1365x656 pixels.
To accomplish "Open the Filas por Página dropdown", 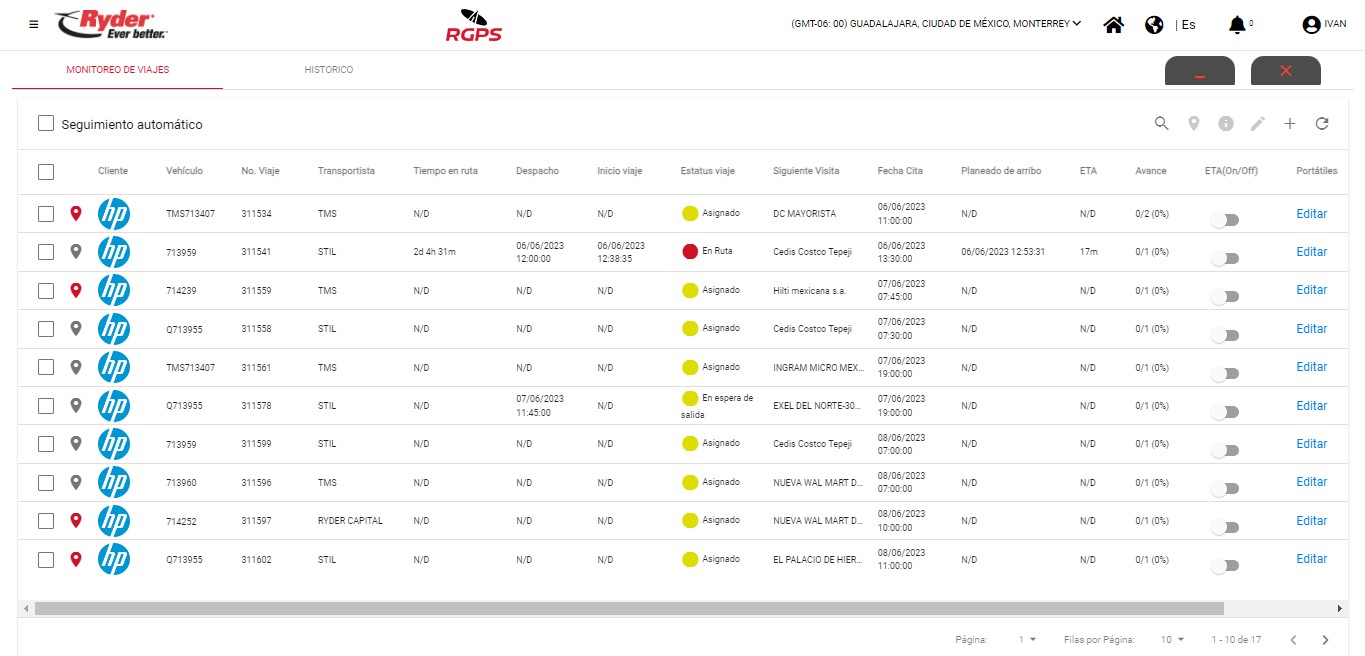I will tap(1172, 640).
